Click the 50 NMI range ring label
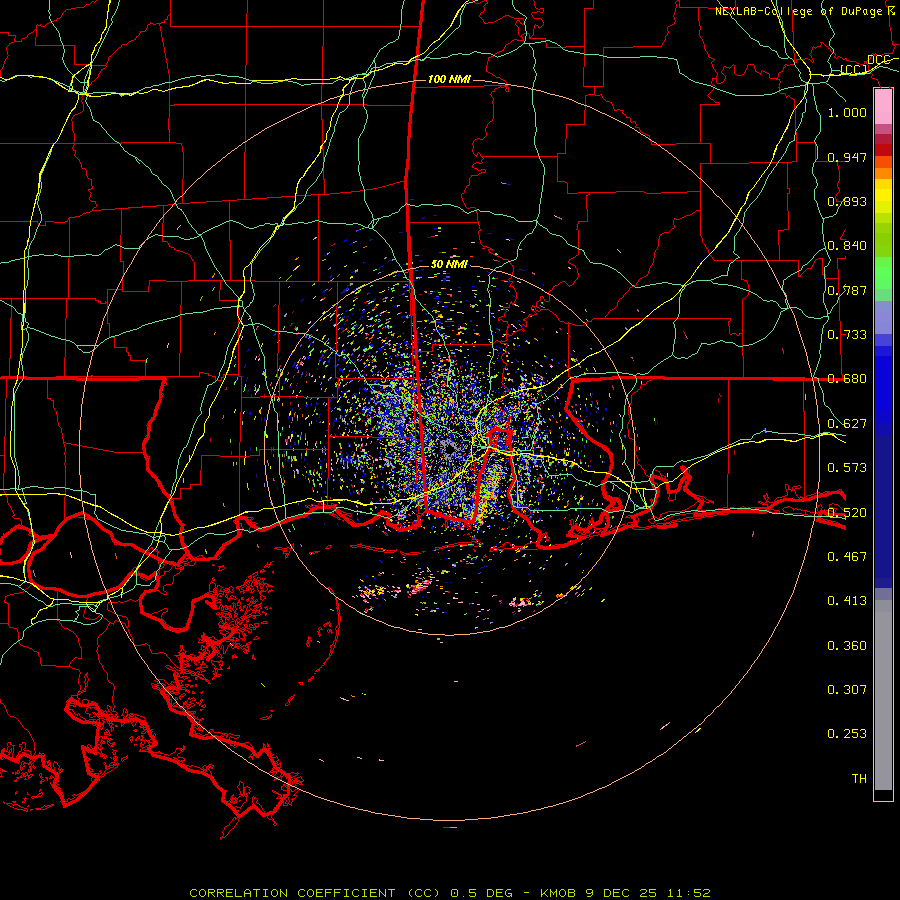 click(449, 264)
